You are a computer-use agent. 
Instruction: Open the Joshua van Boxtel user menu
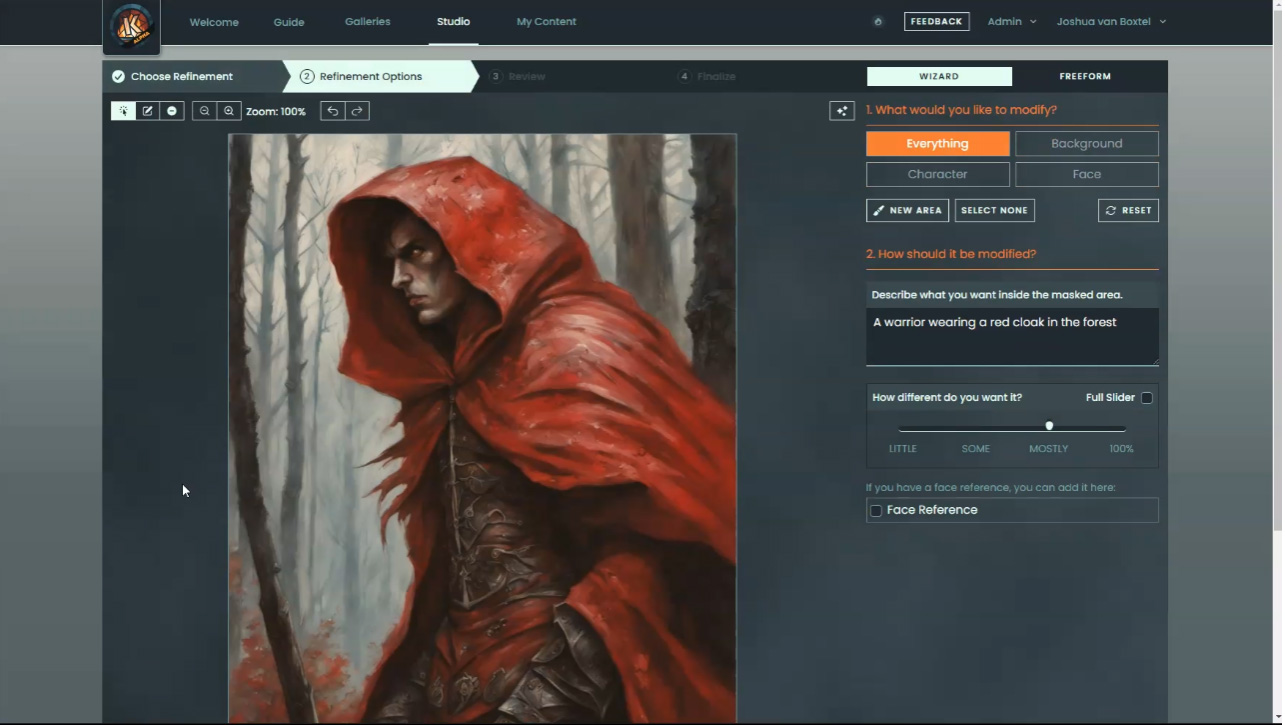pos(1110,22)
